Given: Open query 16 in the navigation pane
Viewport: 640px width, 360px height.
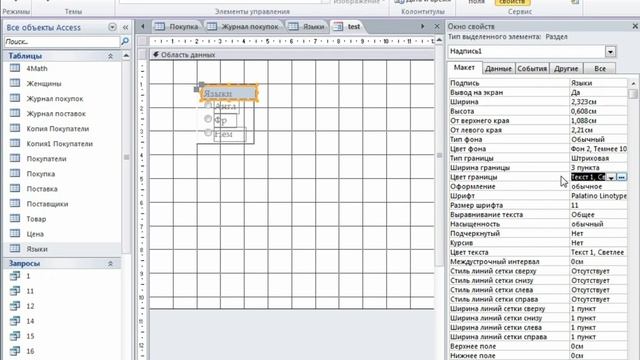Looking at the screenshot, I should (30, 351).
